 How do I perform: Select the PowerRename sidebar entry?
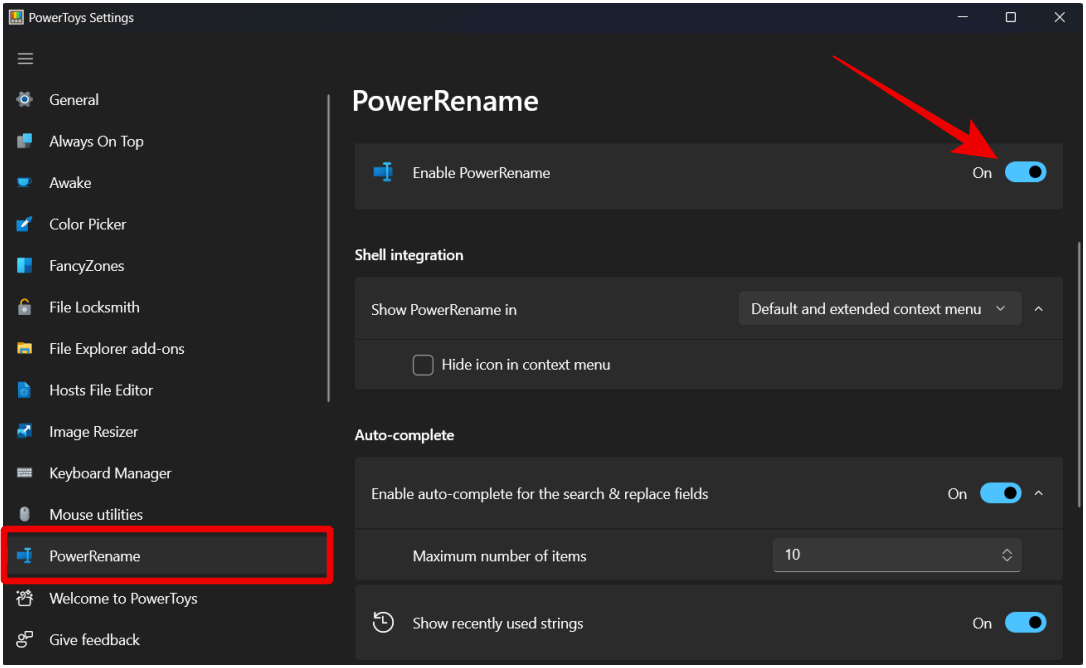pos(166,556)
